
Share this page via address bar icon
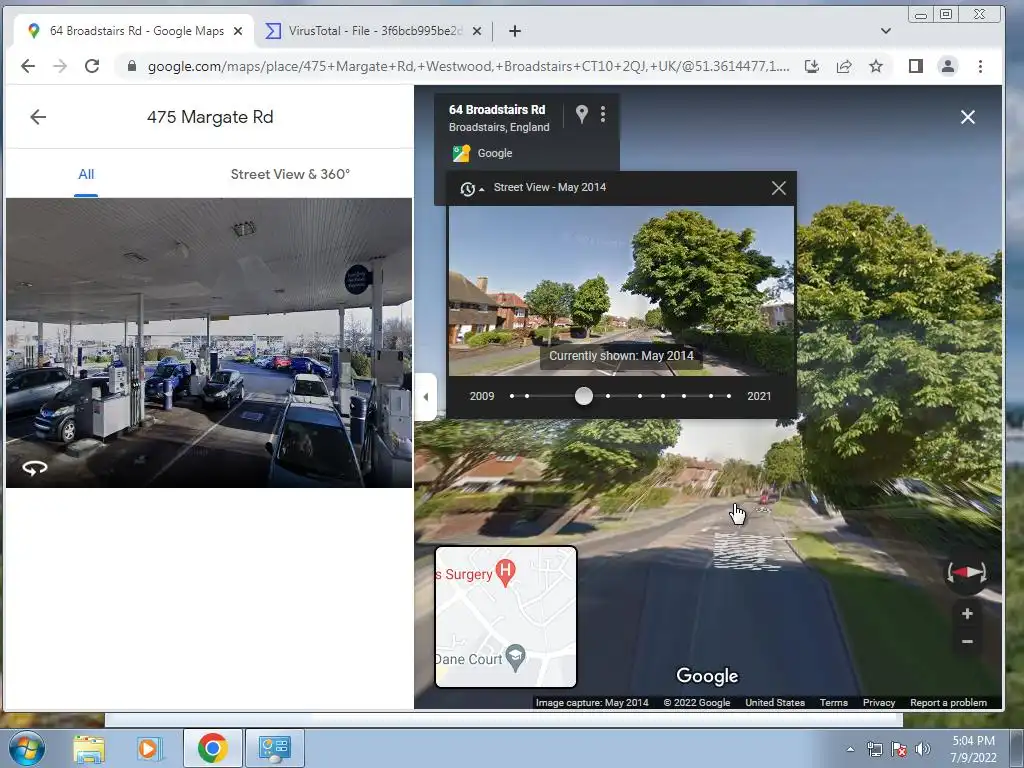(844, 66)
